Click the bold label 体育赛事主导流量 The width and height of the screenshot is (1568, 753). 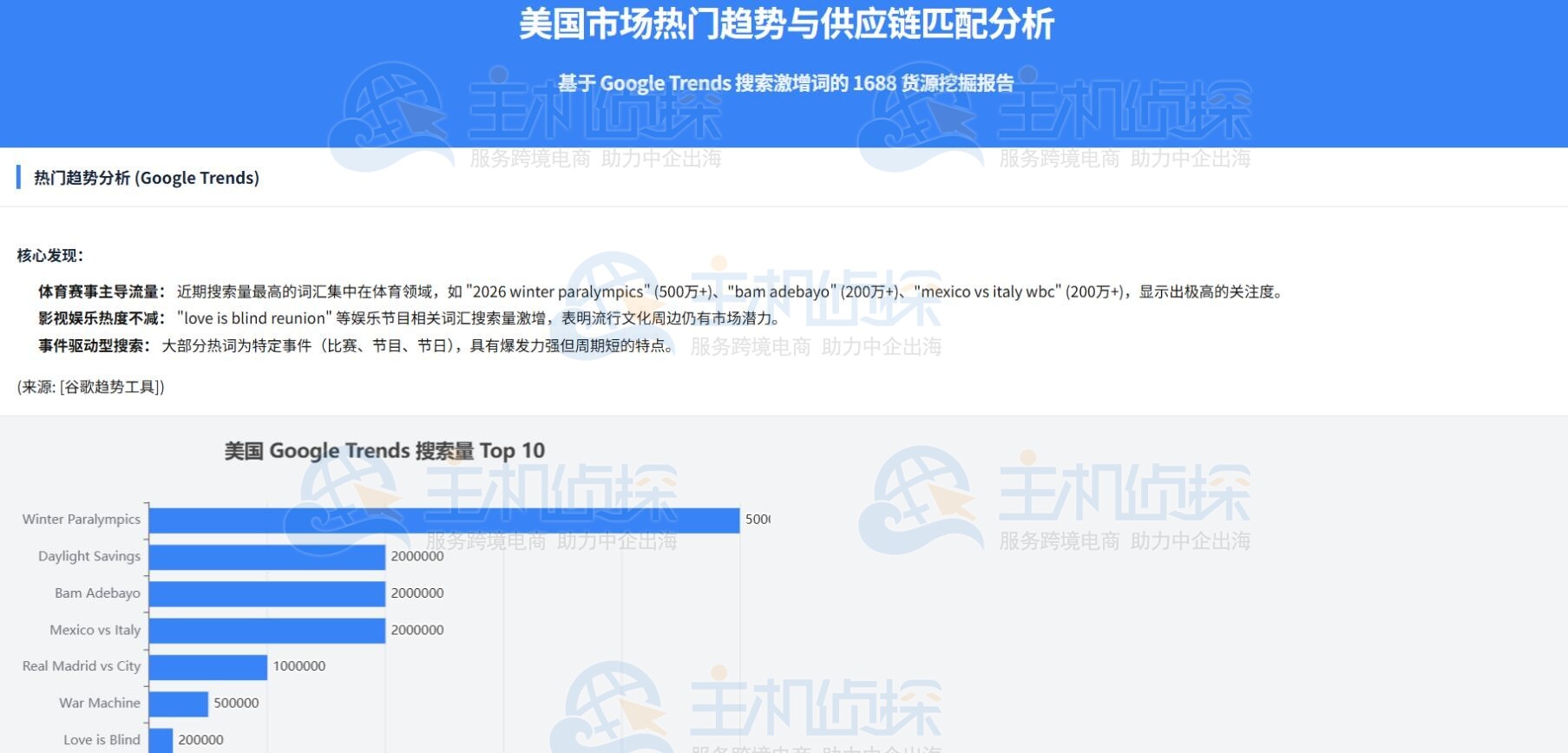[102, 292]
